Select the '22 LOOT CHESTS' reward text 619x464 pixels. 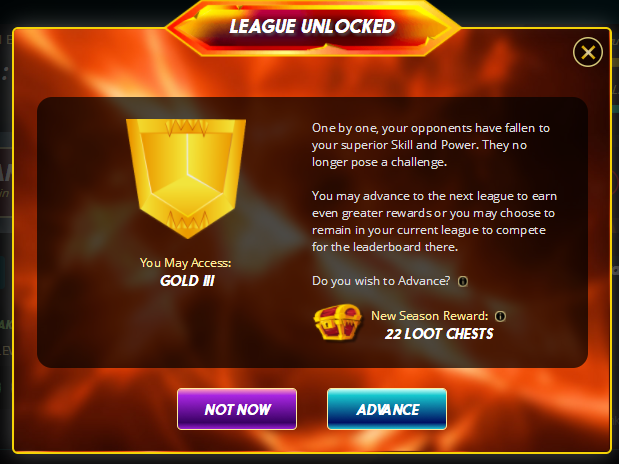pyautogui.click(x=439, y=334)
